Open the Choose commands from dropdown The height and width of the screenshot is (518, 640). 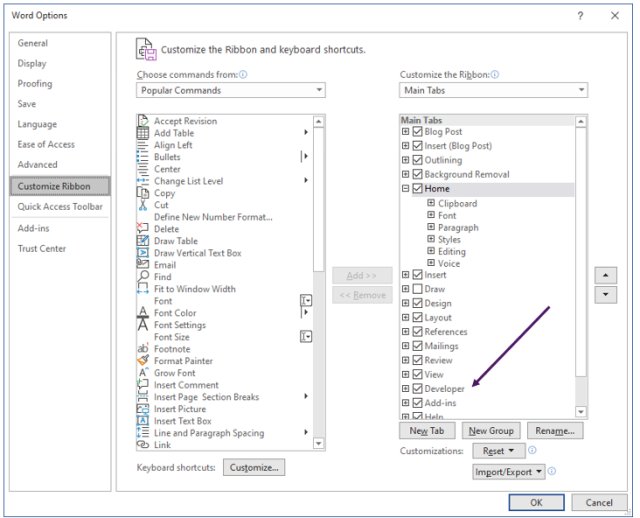coord(231,90)
